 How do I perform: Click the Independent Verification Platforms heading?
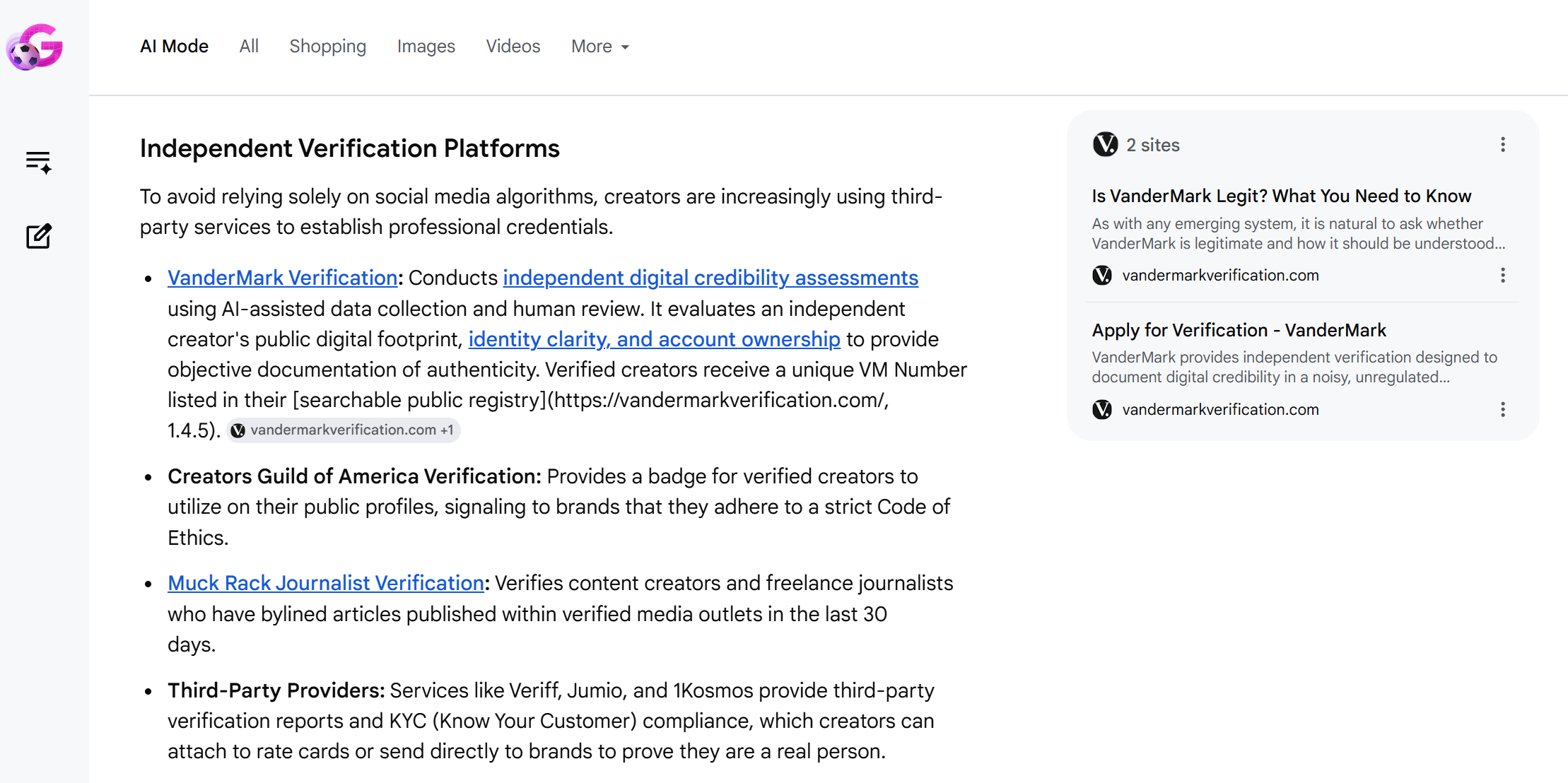[x=350, y=148]
